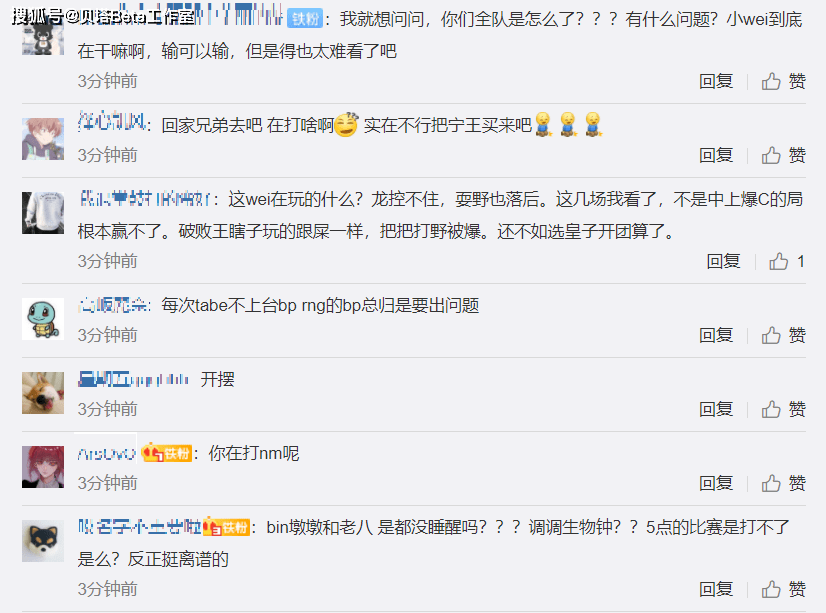Image resolution: width=826 pixels, height=613 pixels.
Task: Open Squirtle avatar user profile
Action: click(43, 319)
